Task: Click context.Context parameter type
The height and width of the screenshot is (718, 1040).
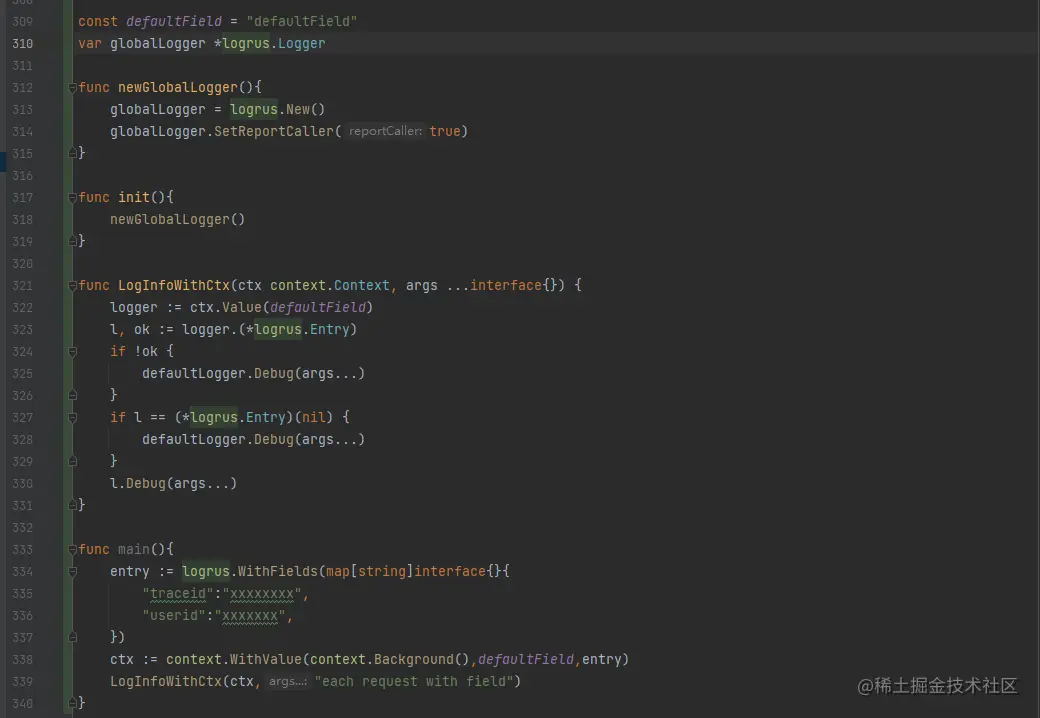Action: pos(330,286)
